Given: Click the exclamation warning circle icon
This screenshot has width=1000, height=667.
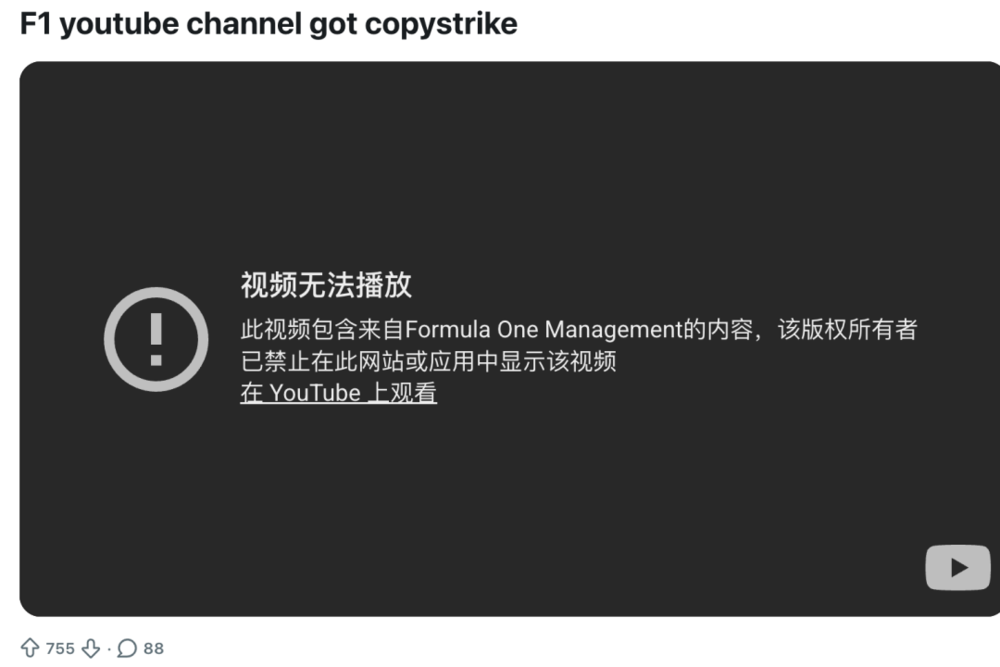Looking at the screenshot, I should point(156,339).
